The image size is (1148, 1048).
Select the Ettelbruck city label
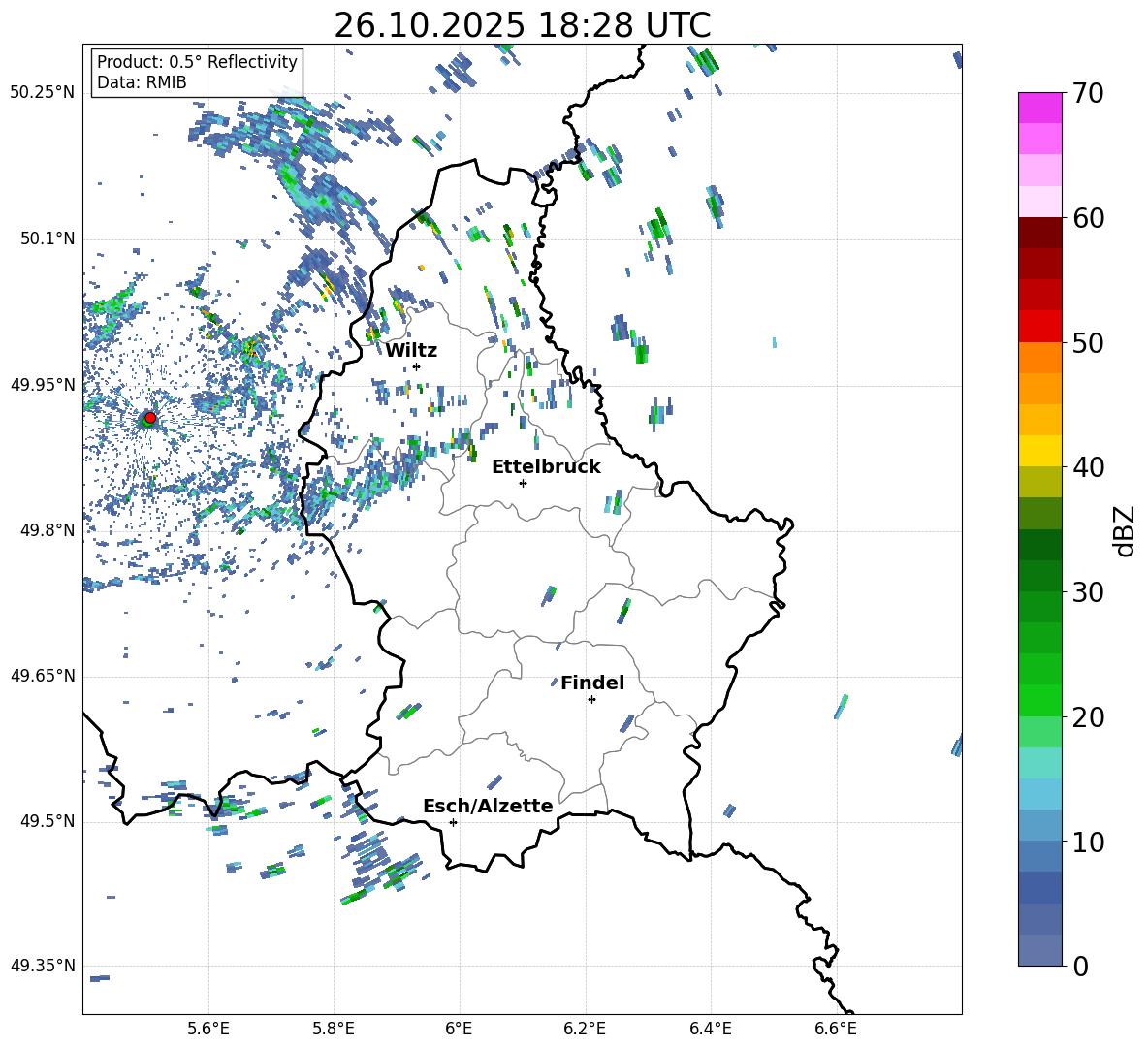coord(546,466)
